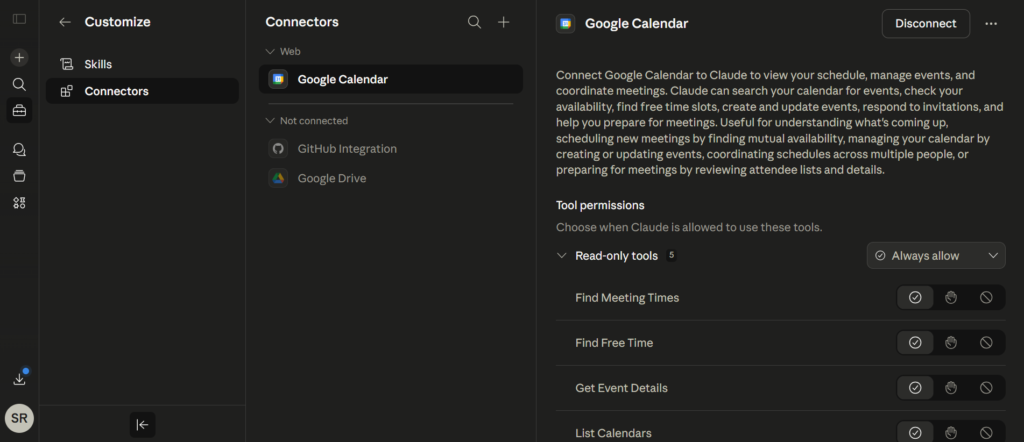Select Connectors in the Customize menu
This screenshot has width=1024, height=442.
coord(116,91)
